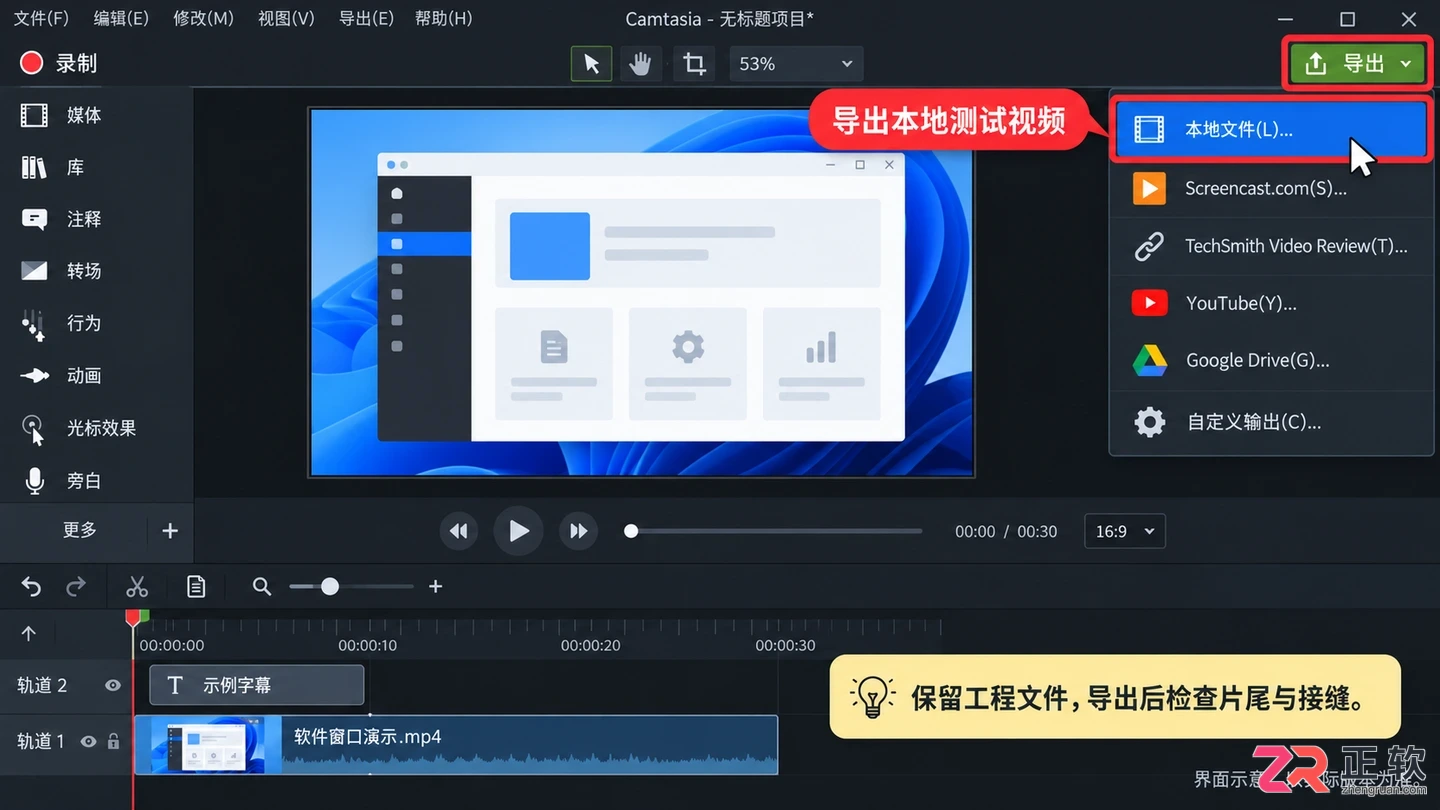
Task: Open the 注释 annotations panel
Action: coord(62,219)
